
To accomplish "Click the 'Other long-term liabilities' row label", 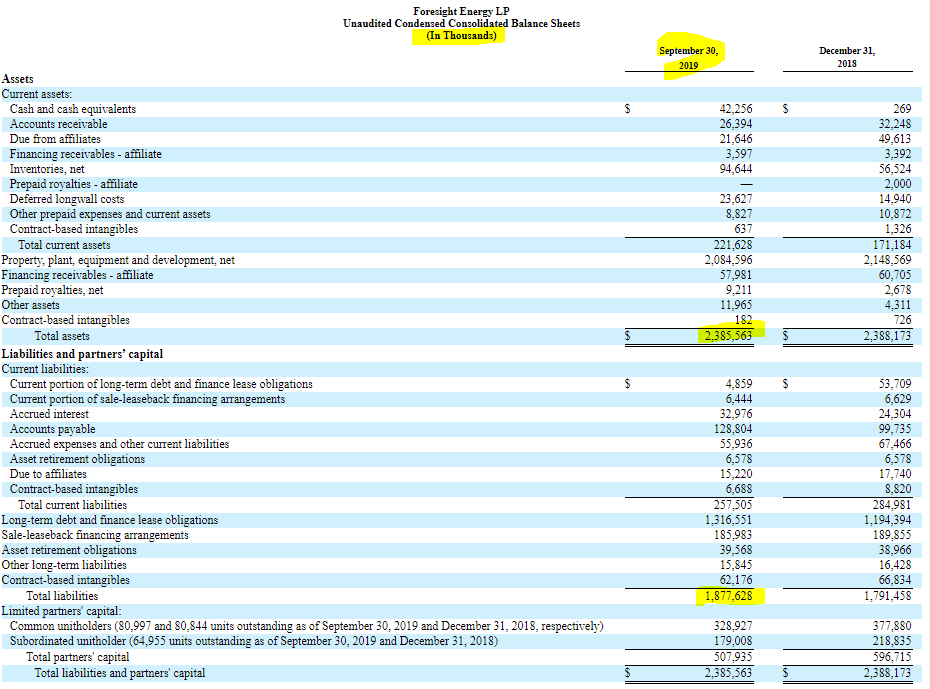I will point(64,565).
